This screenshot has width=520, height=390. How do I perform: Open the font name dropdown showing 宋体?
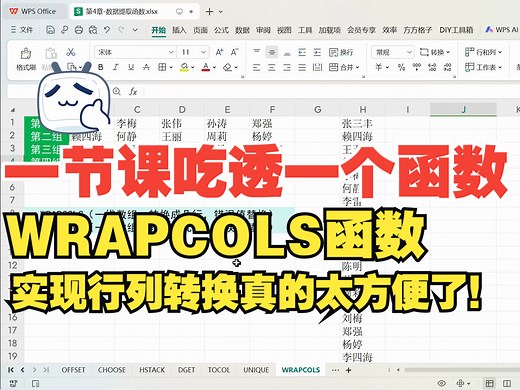point(171,52)
